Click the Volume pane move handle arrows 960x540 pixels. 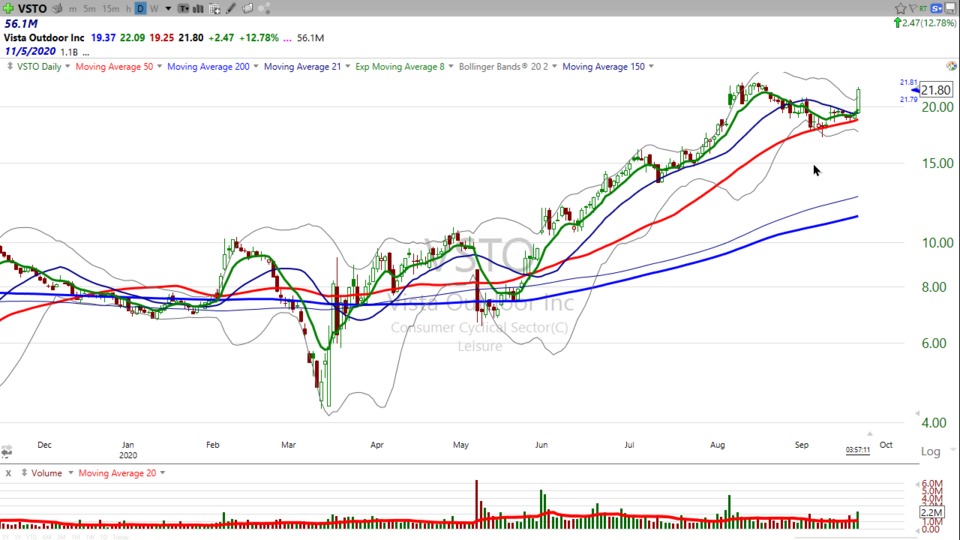24,473
